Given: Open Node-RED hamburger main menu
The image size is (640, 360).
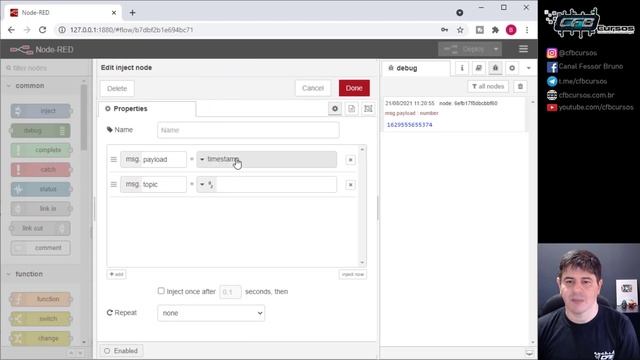Looking at the screenshot, I should click(x=523, y=49).
